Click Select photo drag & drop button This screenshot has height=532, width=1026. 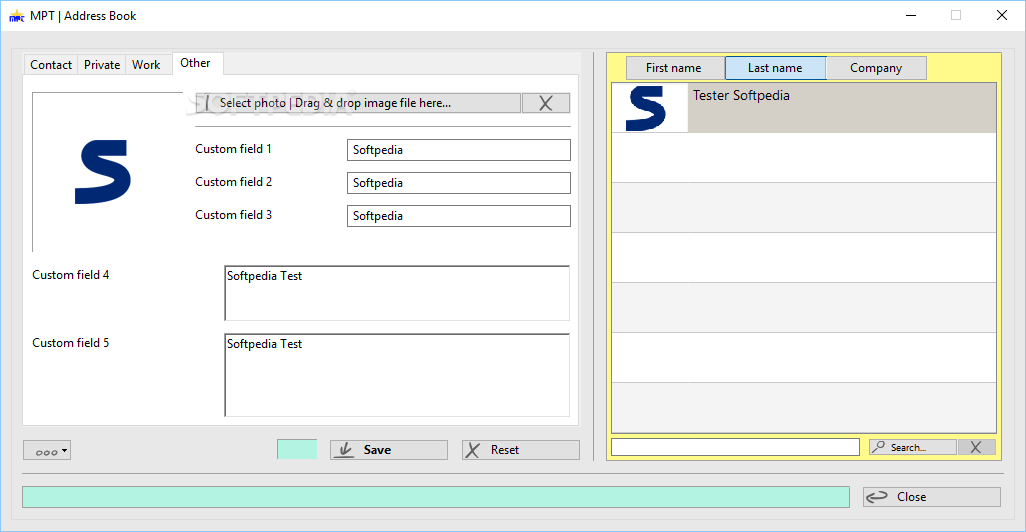coord(358,103)
